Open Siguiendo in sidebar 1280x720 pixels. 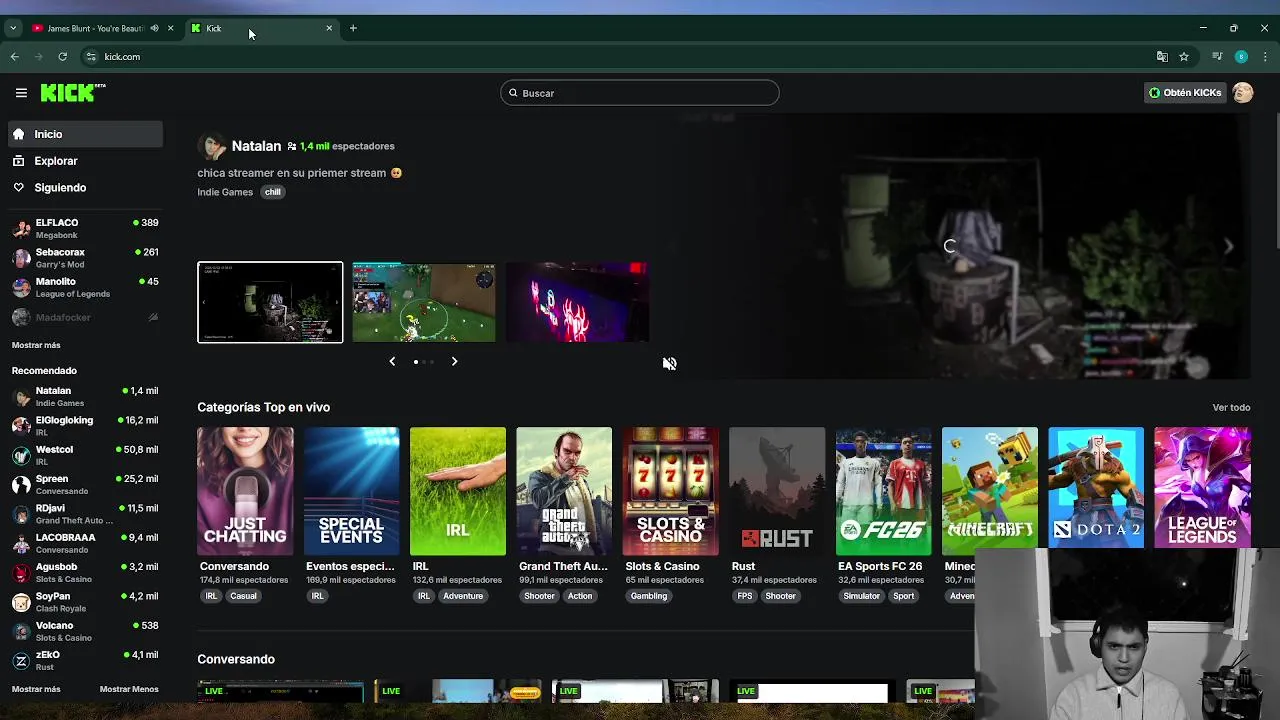point(85,188)
